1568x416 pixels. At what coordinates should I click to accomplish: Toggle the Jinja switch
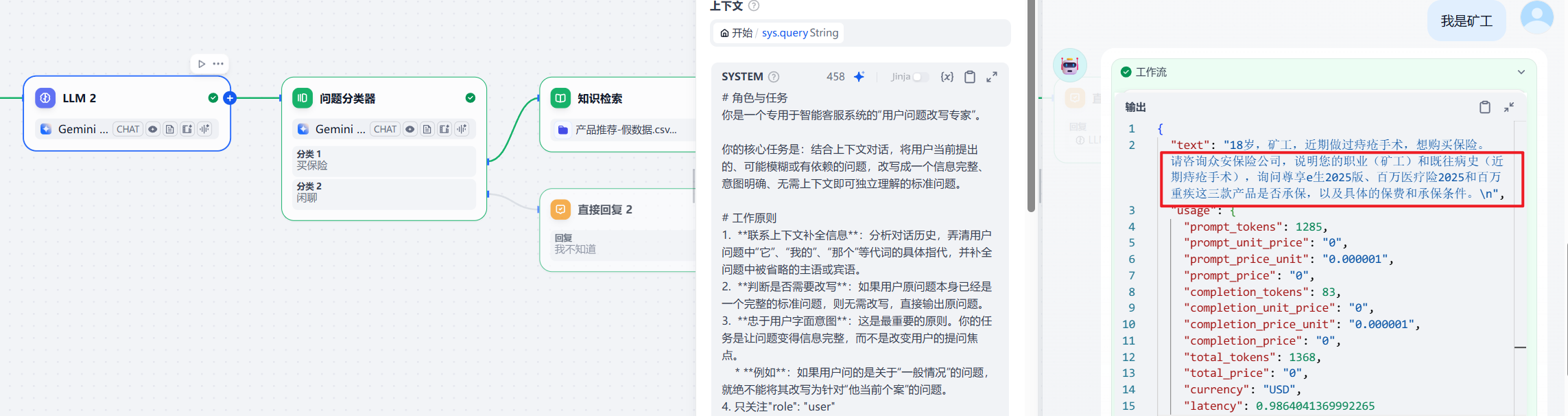(x=920, y=77)
